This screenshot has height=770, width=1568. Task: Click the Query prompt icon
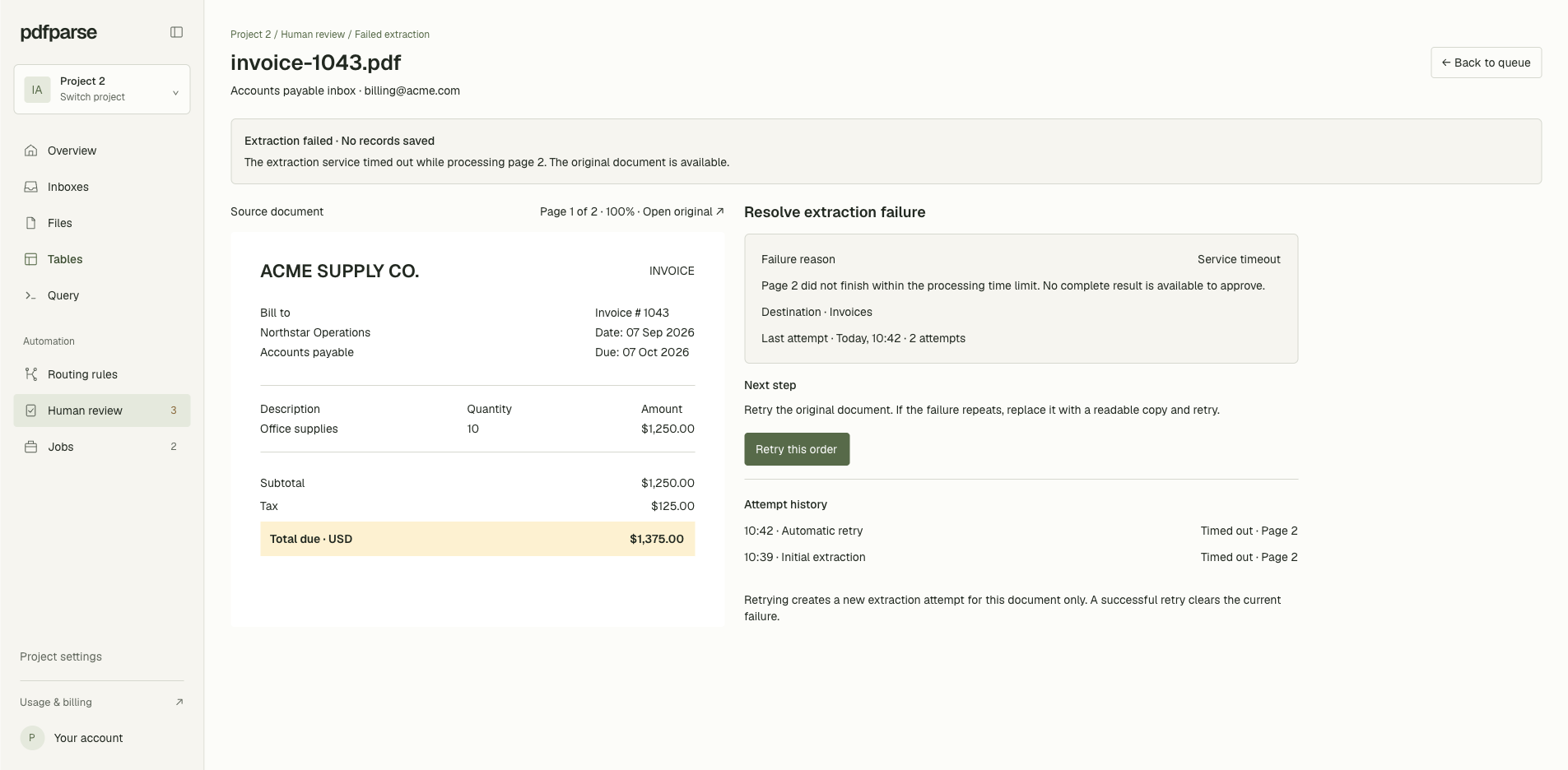30,295
